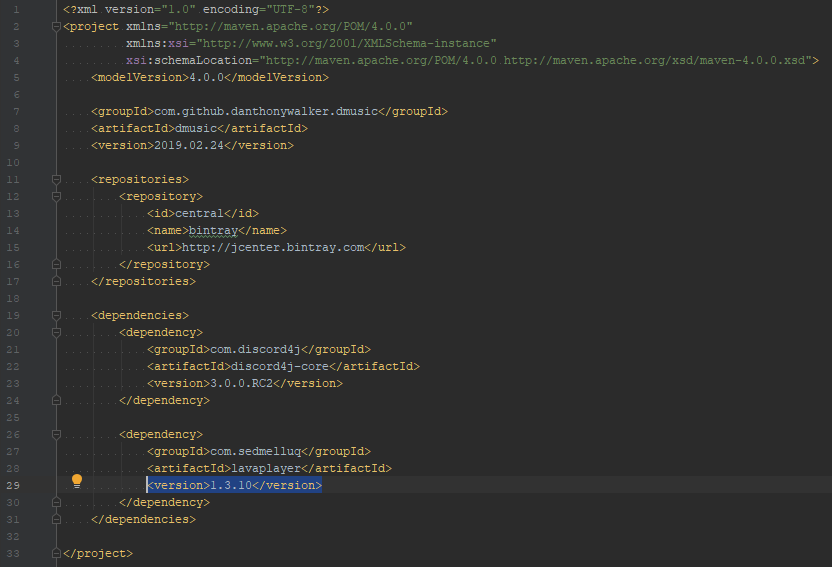
Task: Fold the discord4j dependency block
Action: click(56, 333)
